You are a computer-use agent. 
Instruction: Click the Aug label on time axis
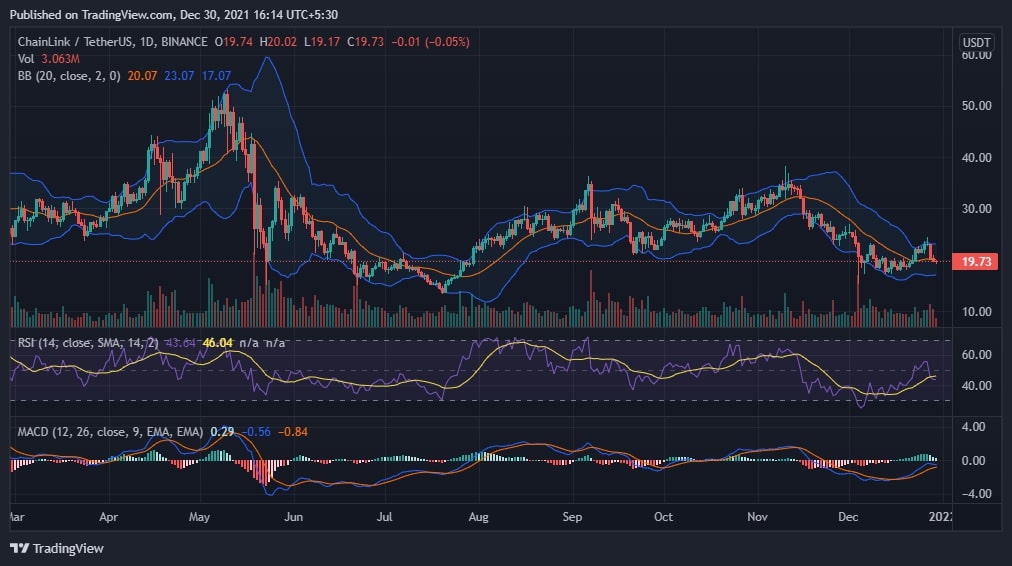point(479,517)
